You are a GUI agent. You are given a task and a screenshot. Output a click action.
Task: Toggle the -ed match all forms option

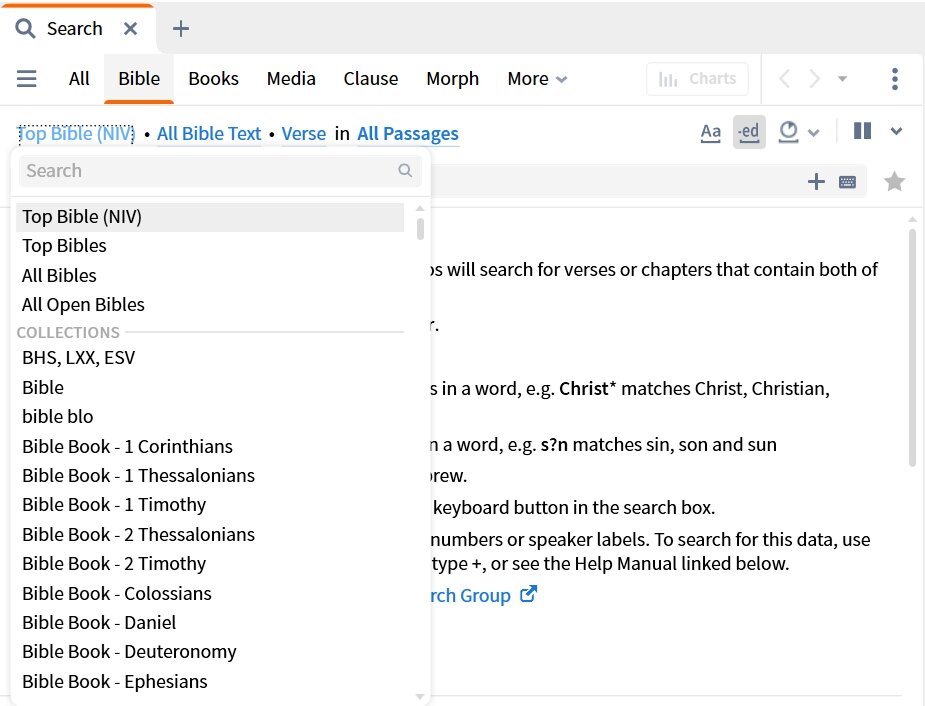pyautogui.click(x=749, y=132)
